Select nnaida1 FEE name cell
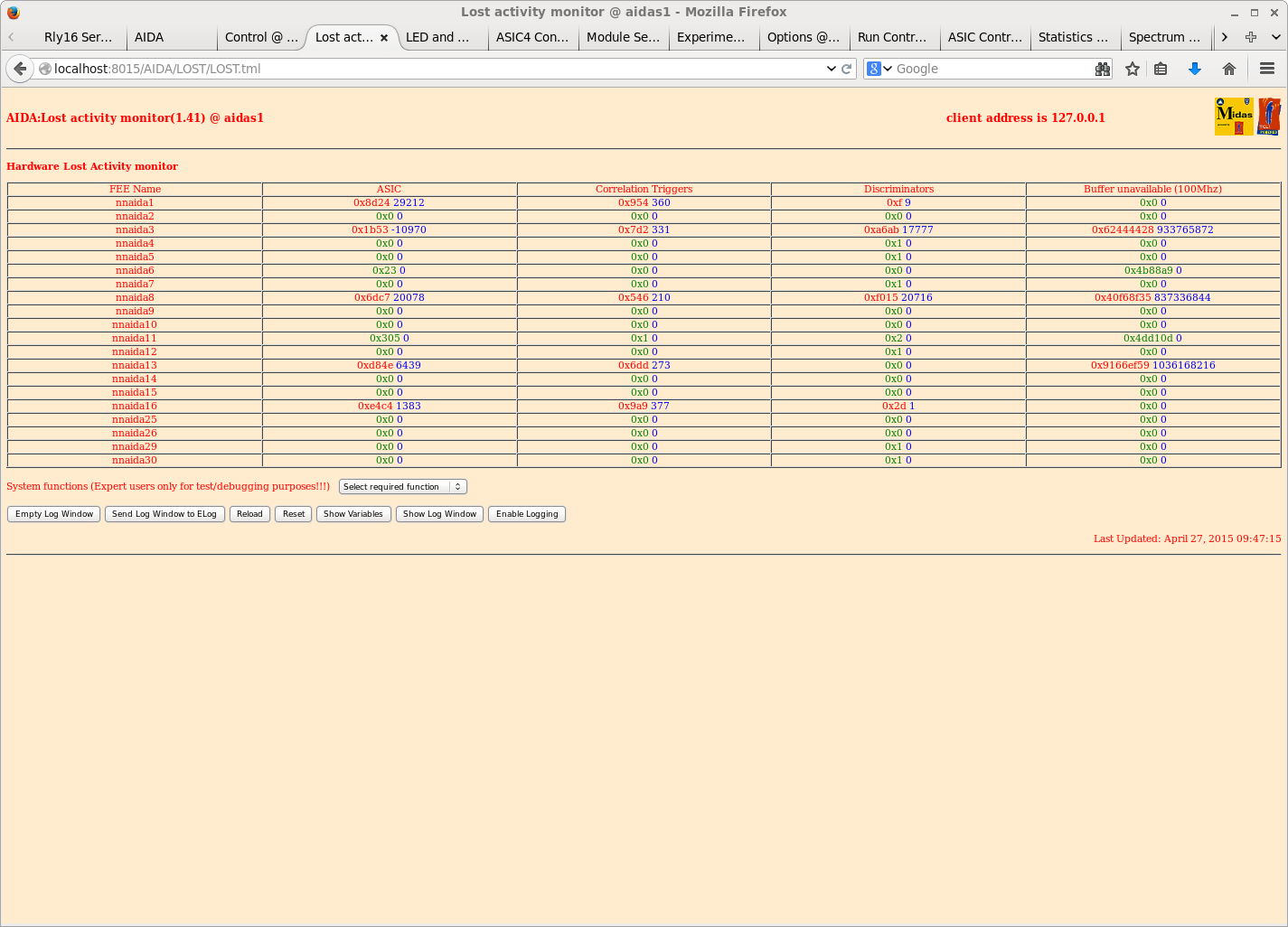 (135, 203)
